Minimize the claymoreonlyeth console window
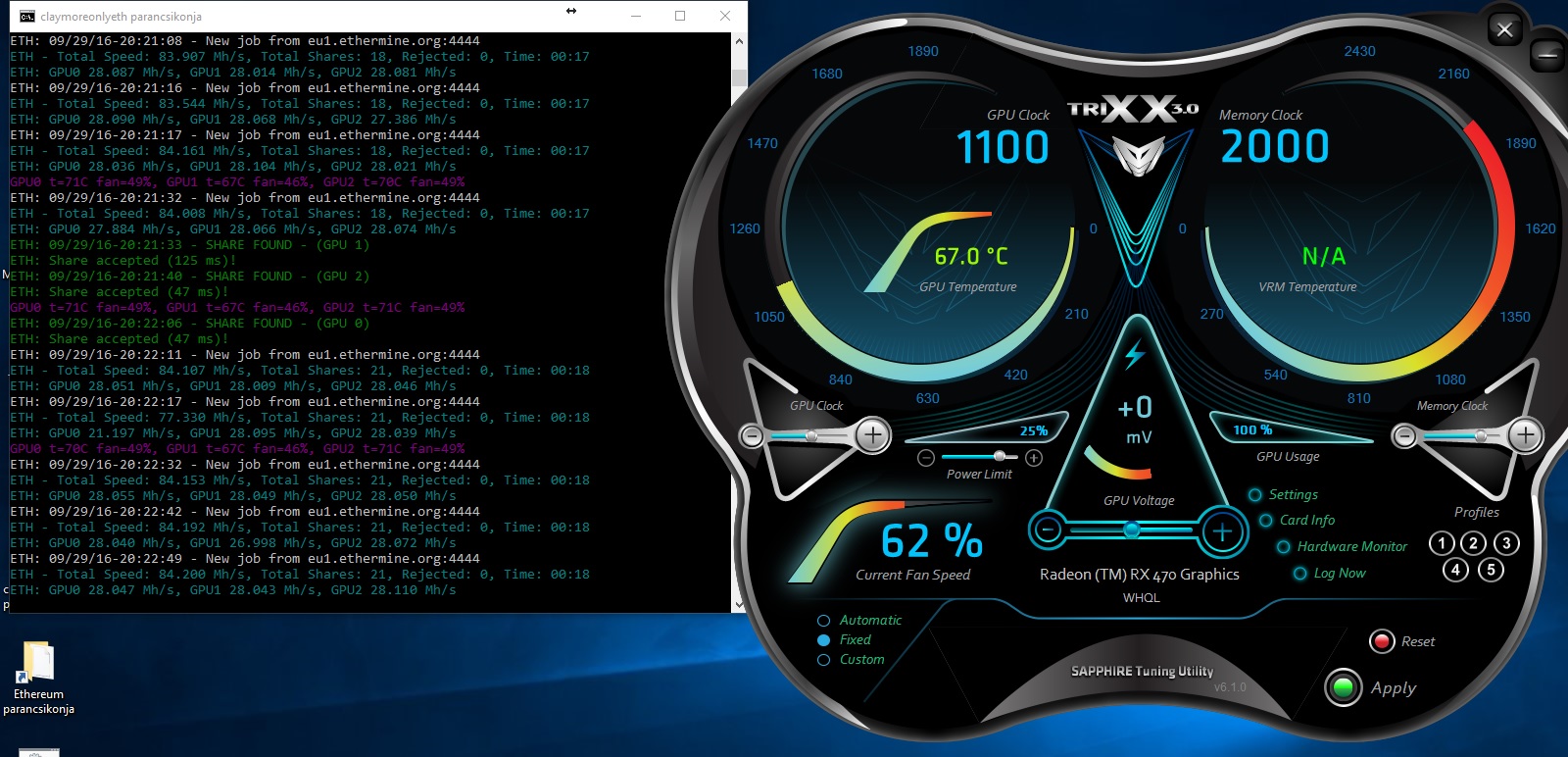This screenshot has width=1568, height=757. click(x=636, y=16)
